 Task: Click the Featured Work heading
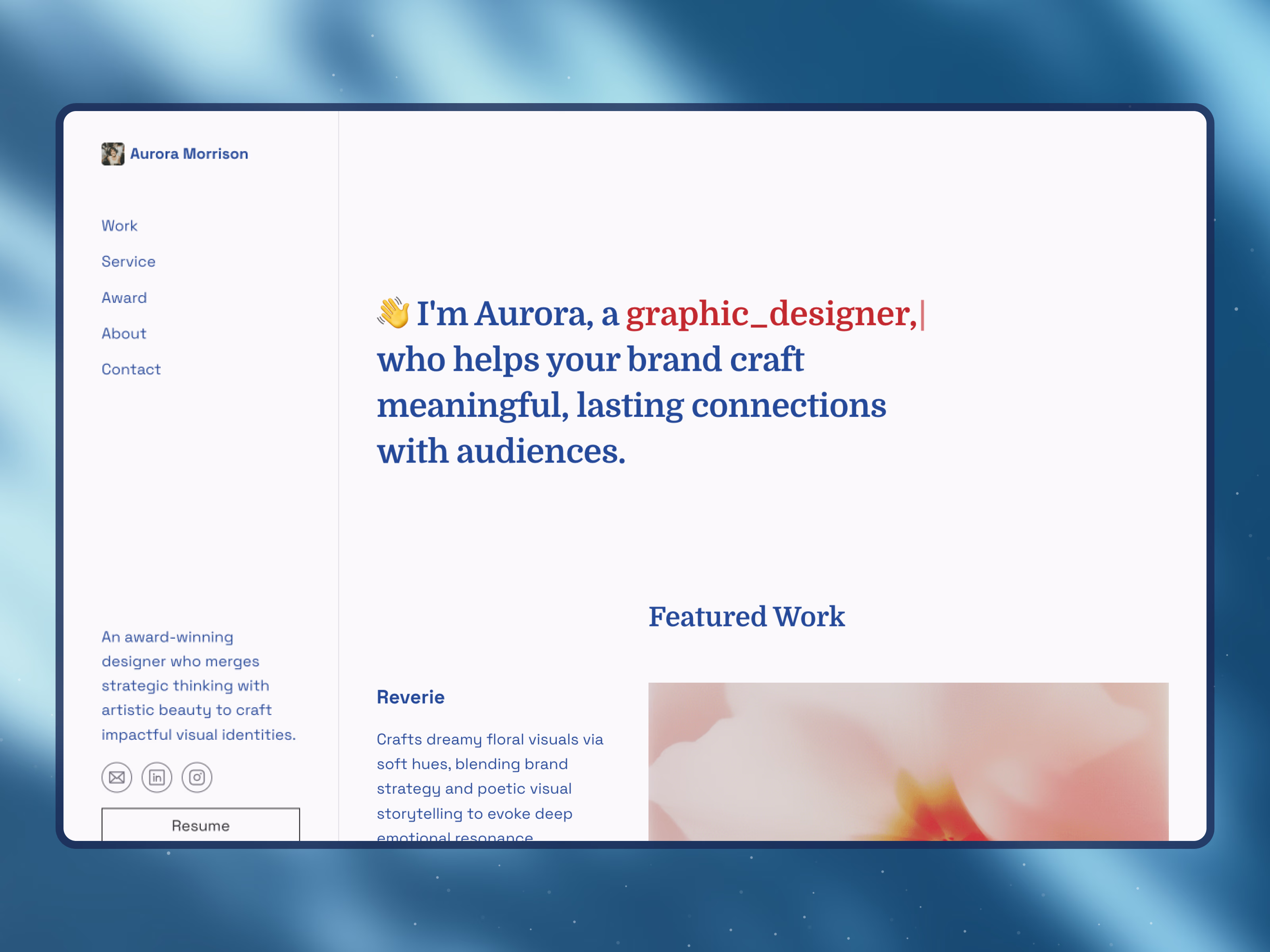747,617
